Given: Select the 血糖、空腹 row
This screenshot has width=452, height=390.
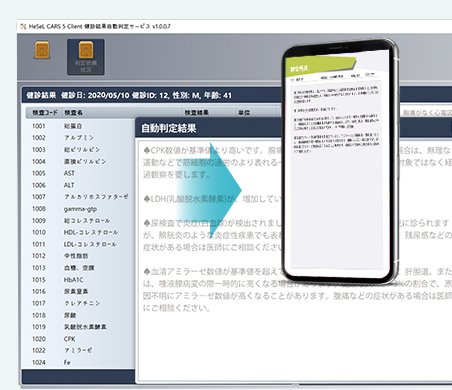Looking at the screenshot, I should click(80, 268).
